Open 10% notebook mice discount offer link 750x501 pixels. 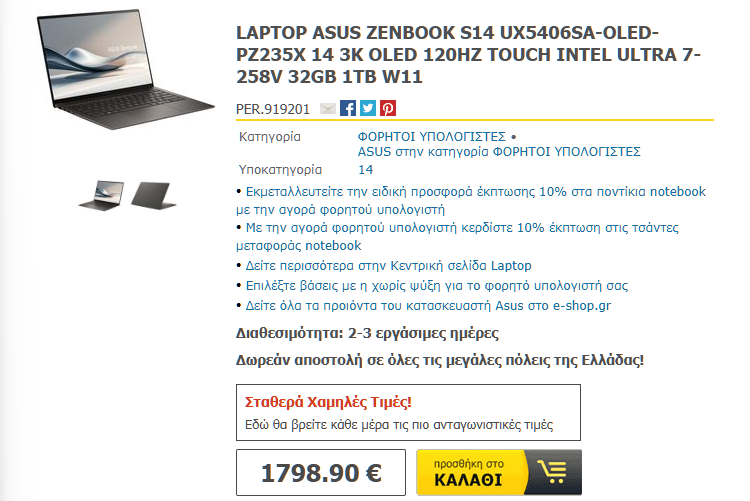tap(471, 200)
